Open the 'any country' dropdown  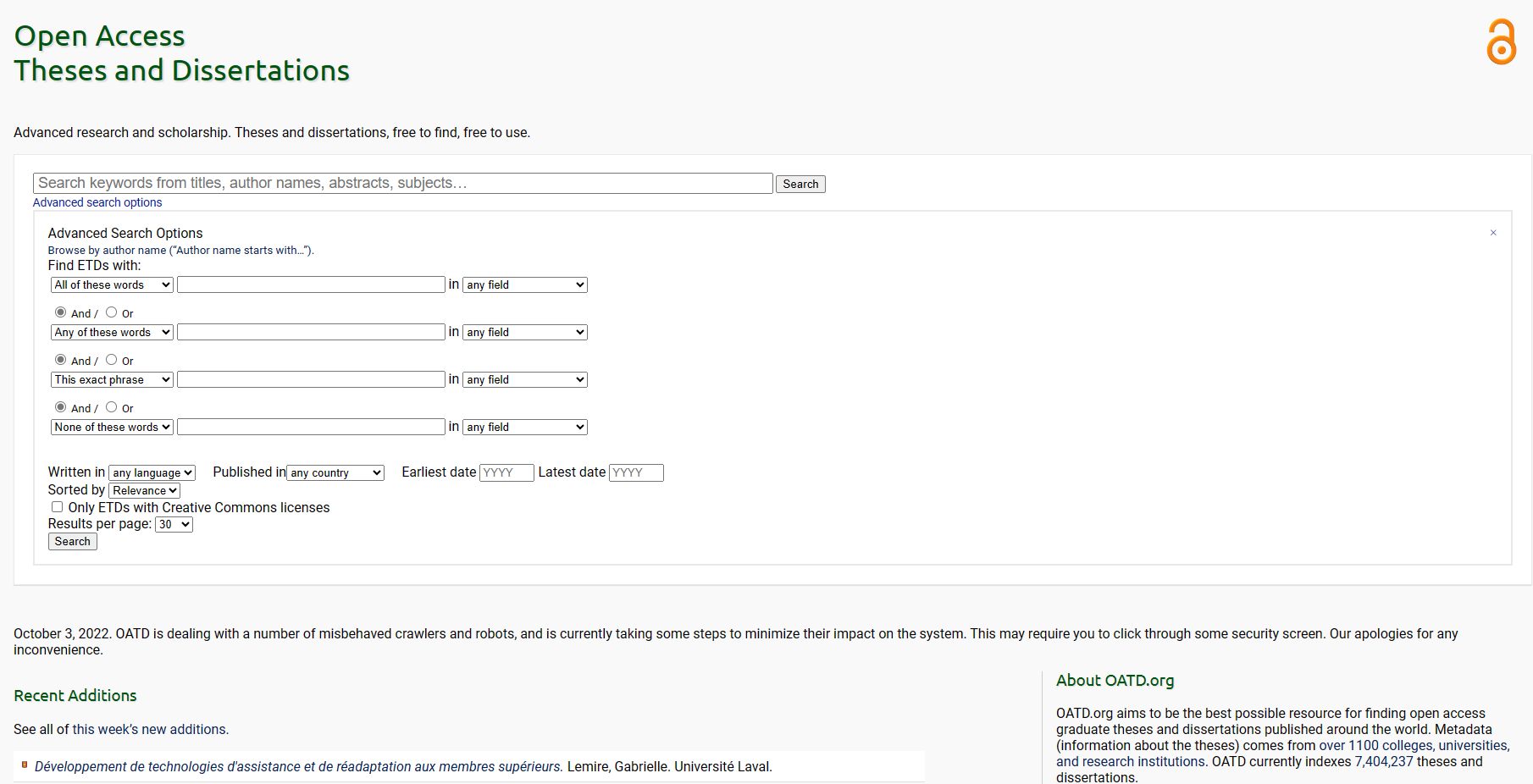(x=335, y=472)
